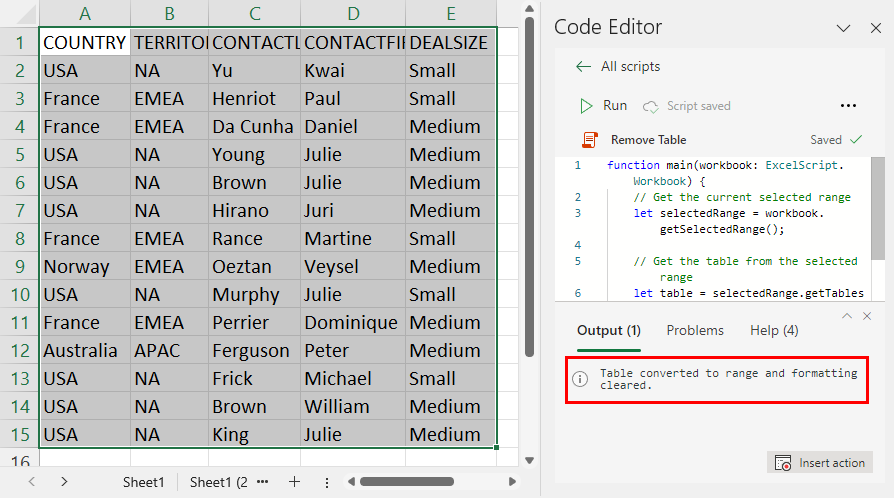The image size is (894, 498).
Task: Select column D header
Action: 353,13
